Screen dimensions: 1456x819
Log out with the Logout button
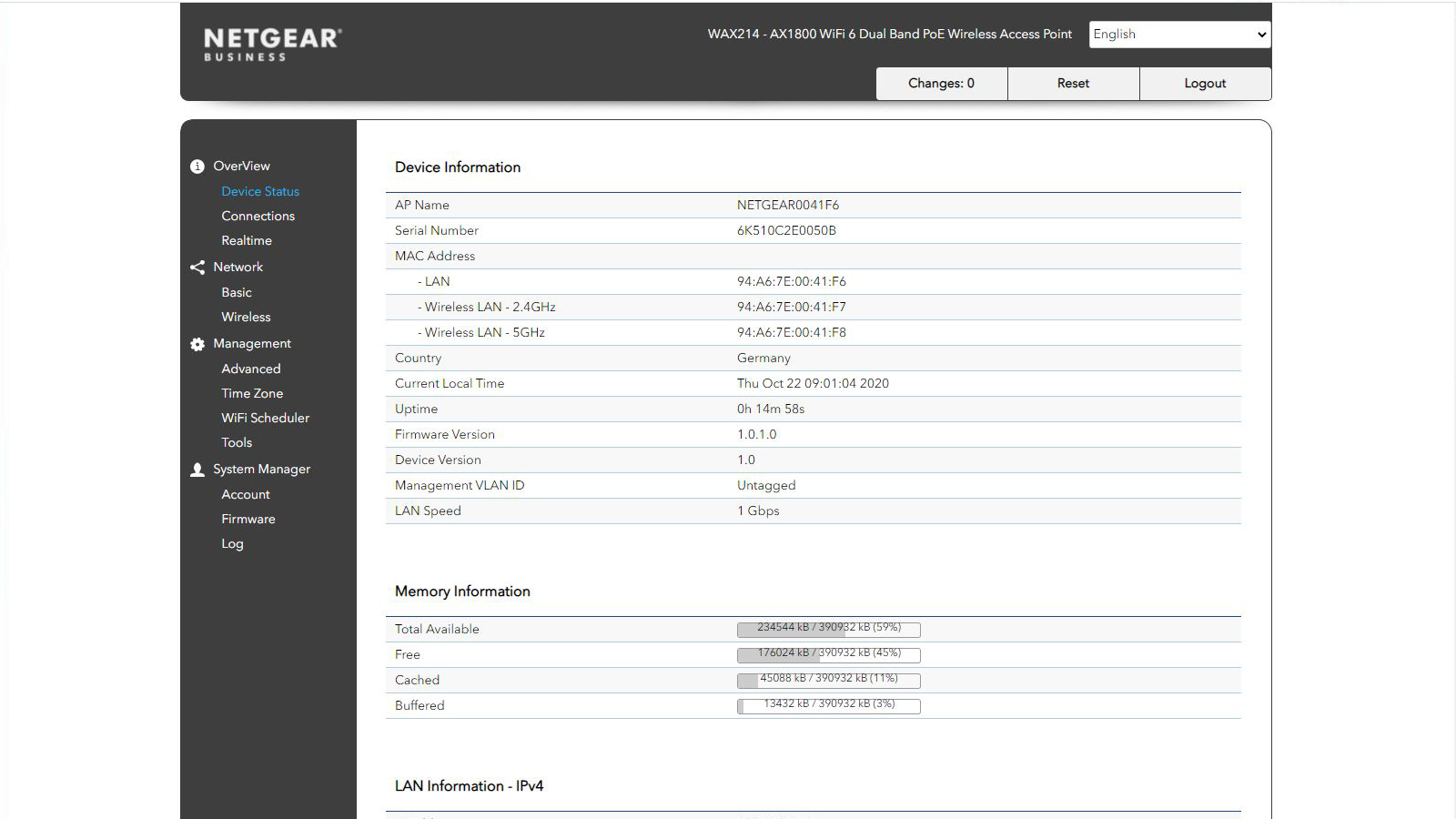click(x=1205, y=84)
